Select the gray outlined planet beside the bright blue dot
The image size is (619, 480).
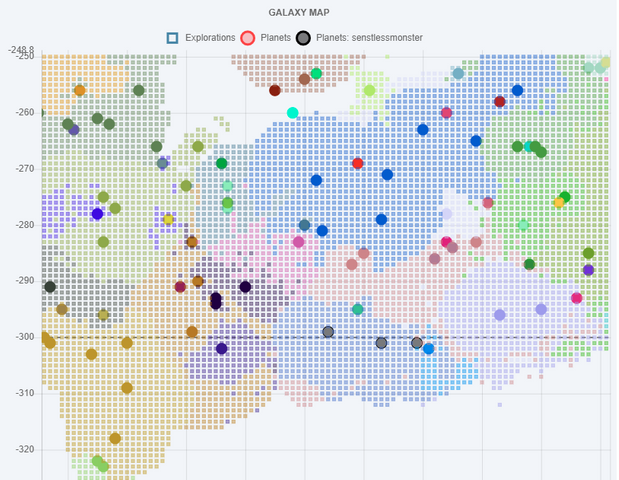pos(417,343)
